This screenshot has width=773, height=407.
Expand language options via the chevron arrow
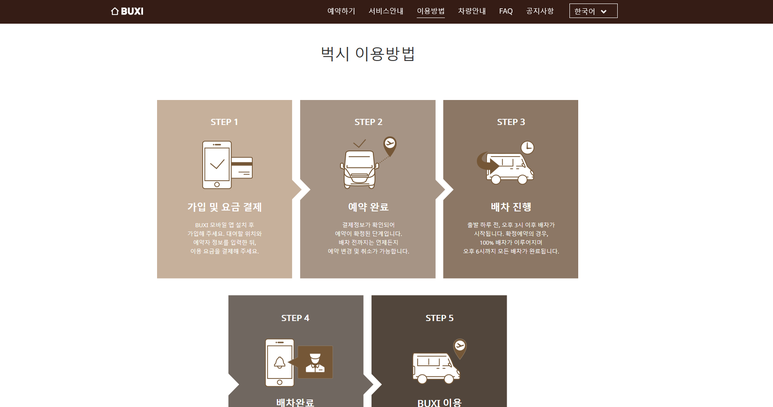[604, 11]
